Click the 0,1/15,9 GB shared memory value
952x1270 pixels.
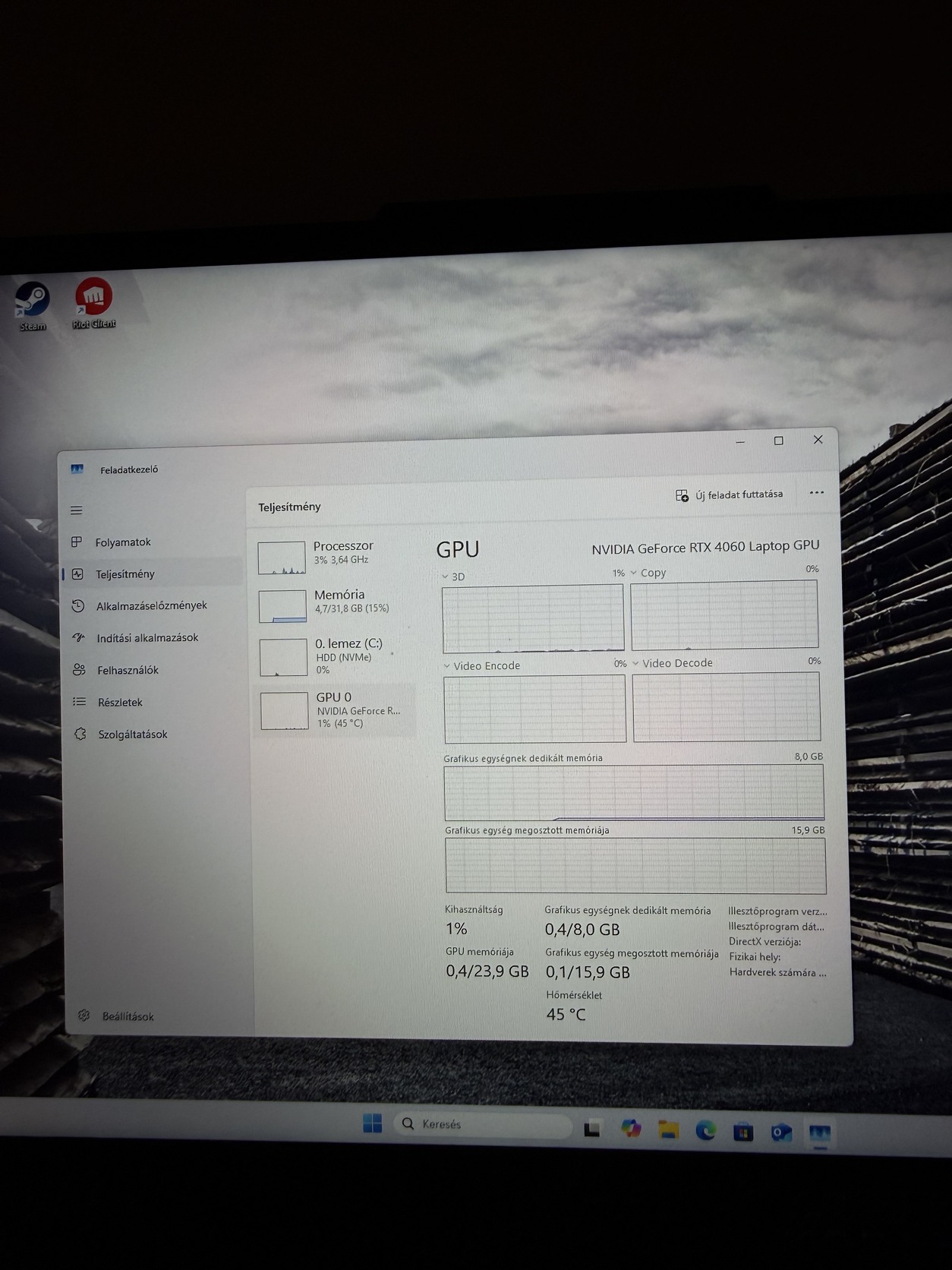(588, 972)
